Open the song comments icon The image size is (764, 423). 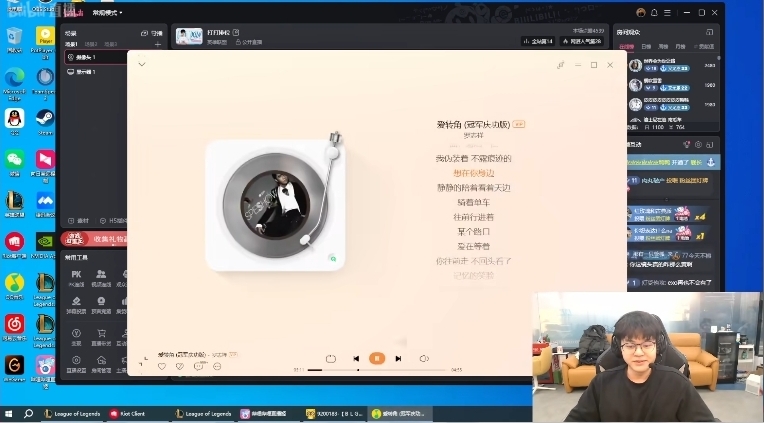click(198, 366)
